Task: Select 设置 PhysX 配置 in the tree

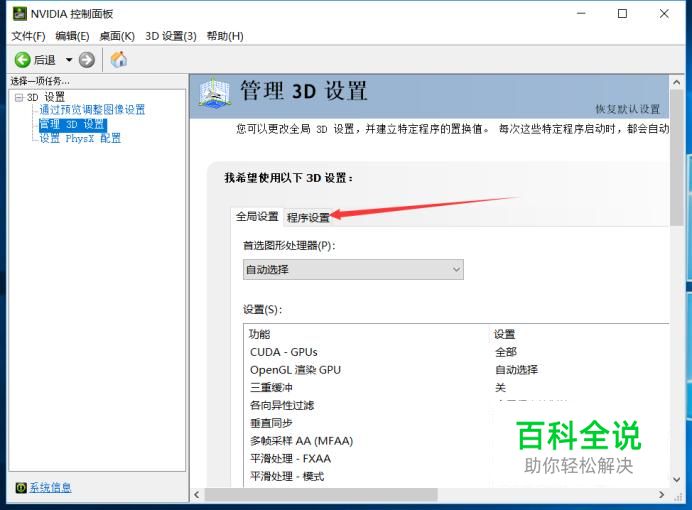Action: coord(80,139)
